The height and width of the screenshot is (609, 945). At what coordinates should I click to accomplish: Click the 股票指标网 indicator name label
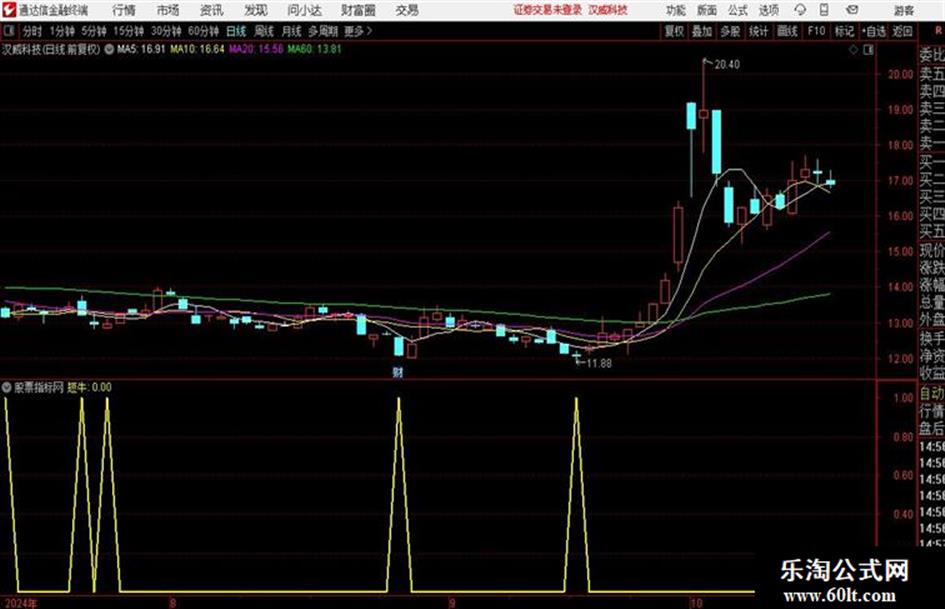pos(39,387)
